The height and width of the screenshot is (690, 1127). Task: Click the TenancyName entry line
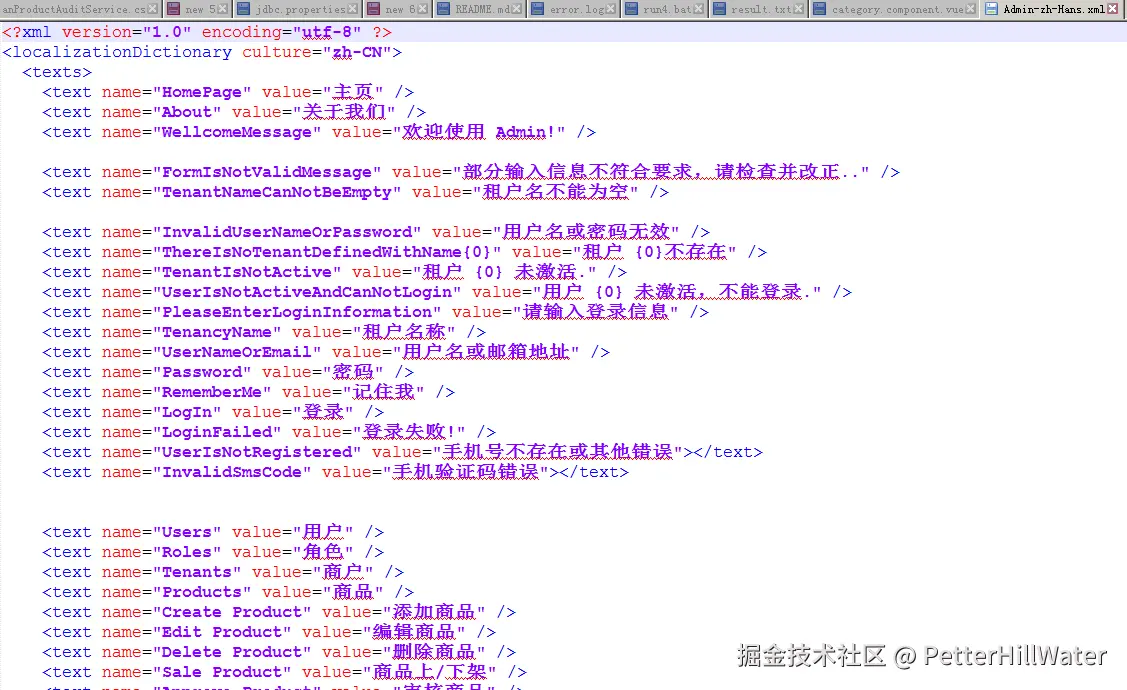point(264,332)
